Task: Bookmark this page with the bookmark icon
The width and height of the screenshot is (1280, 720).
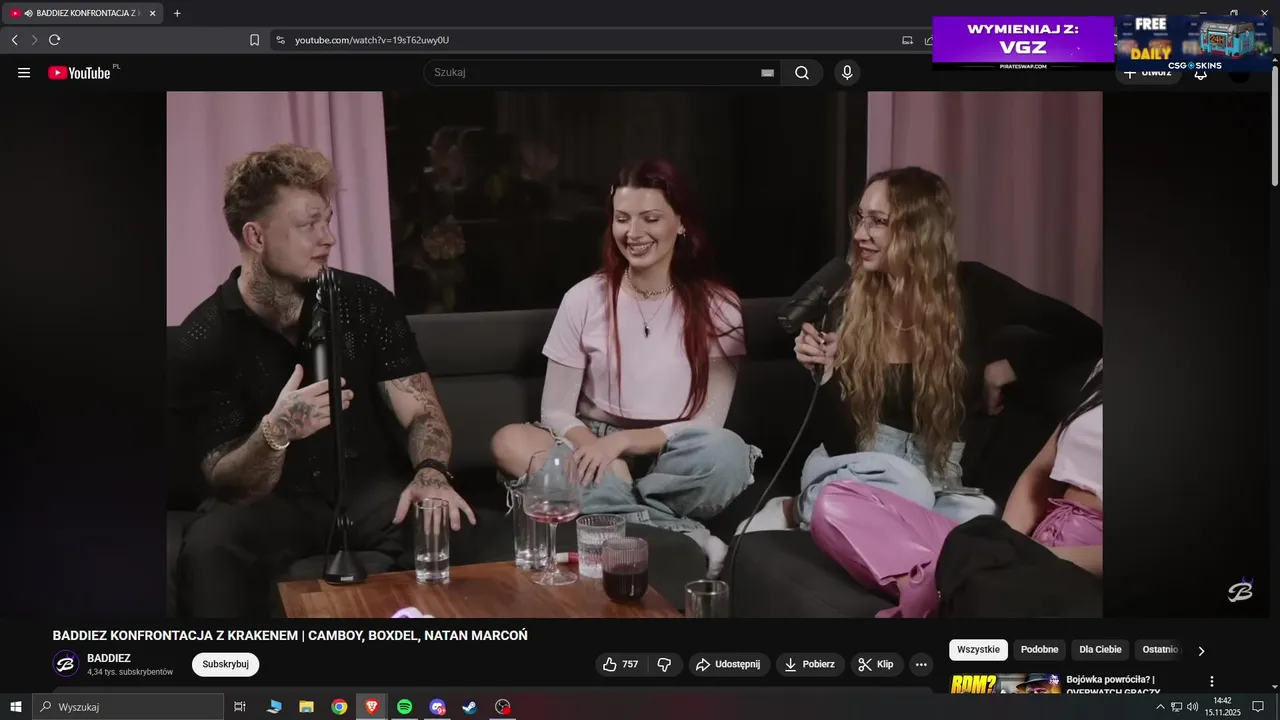Action: (x=254, y=40)
